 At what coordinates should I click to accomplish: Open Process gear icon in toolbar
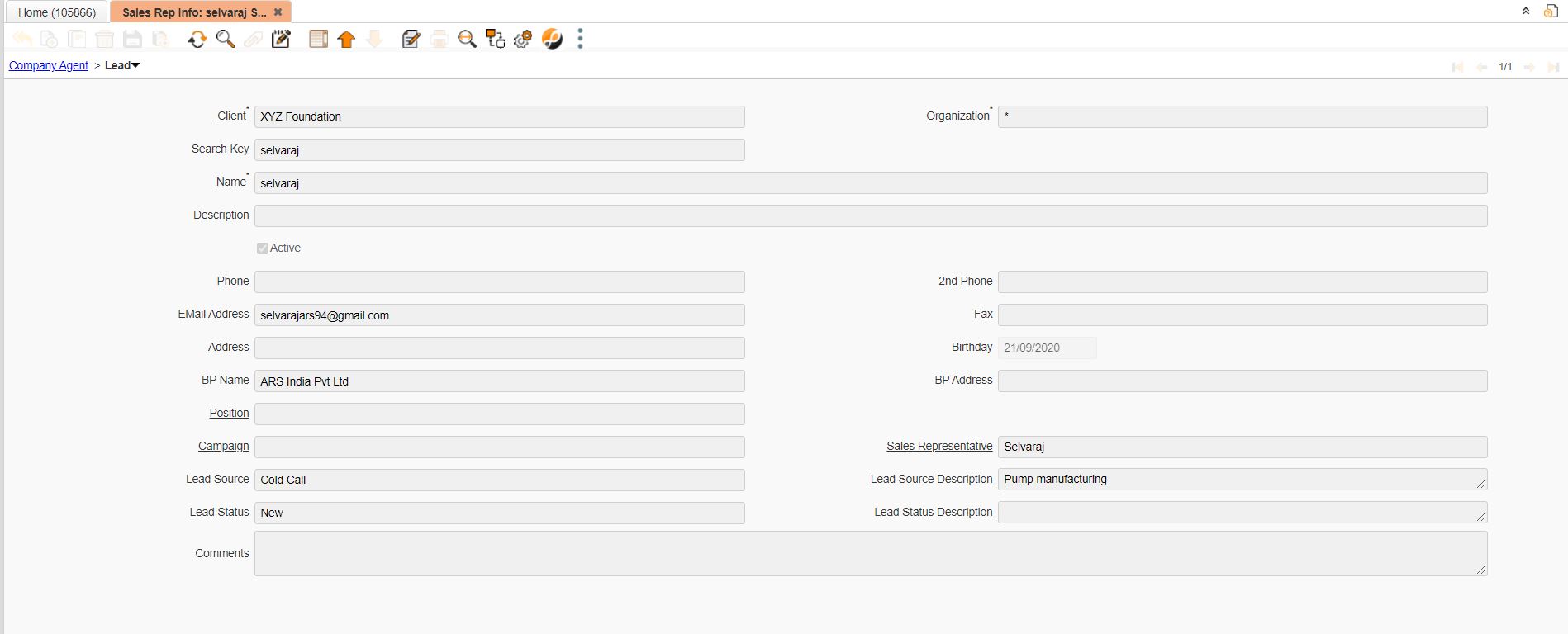point(523,39)
